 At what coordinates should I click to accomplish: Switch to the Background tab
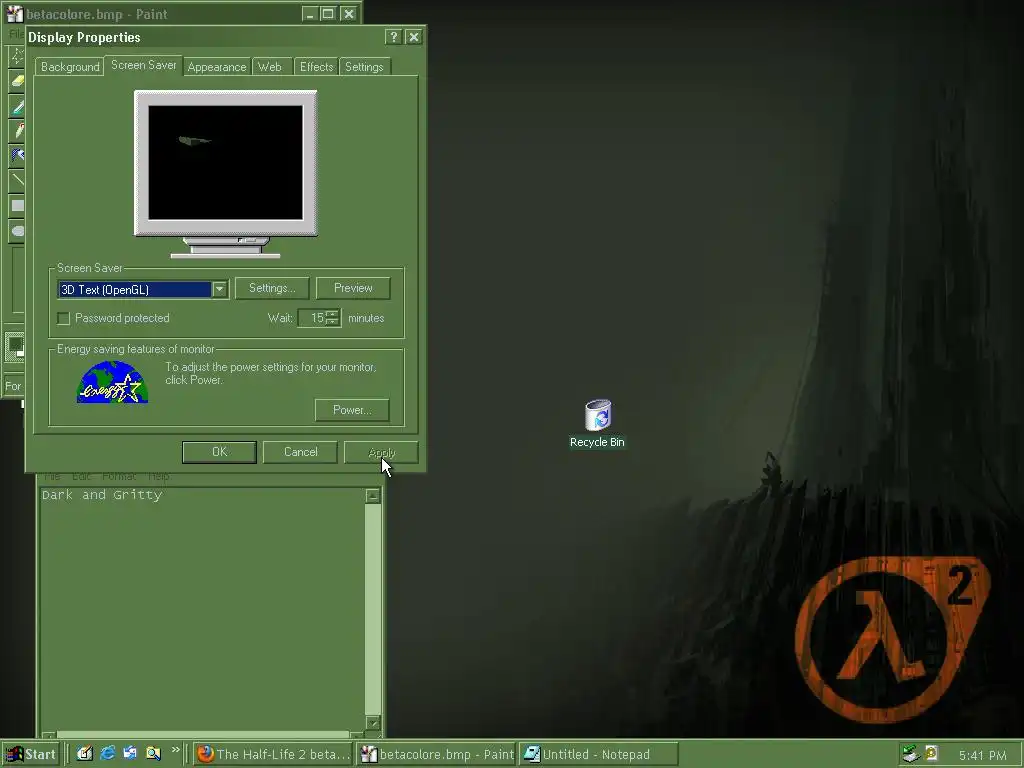pyautogui.click(x=70, y=67)
